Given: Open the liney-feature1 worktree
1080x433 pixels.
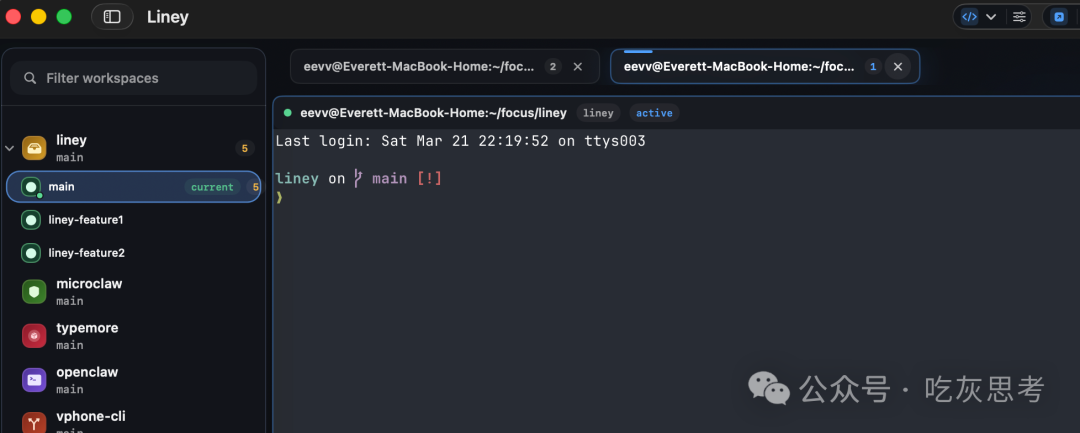Looking at the screenshot, I should click(134, 220).
